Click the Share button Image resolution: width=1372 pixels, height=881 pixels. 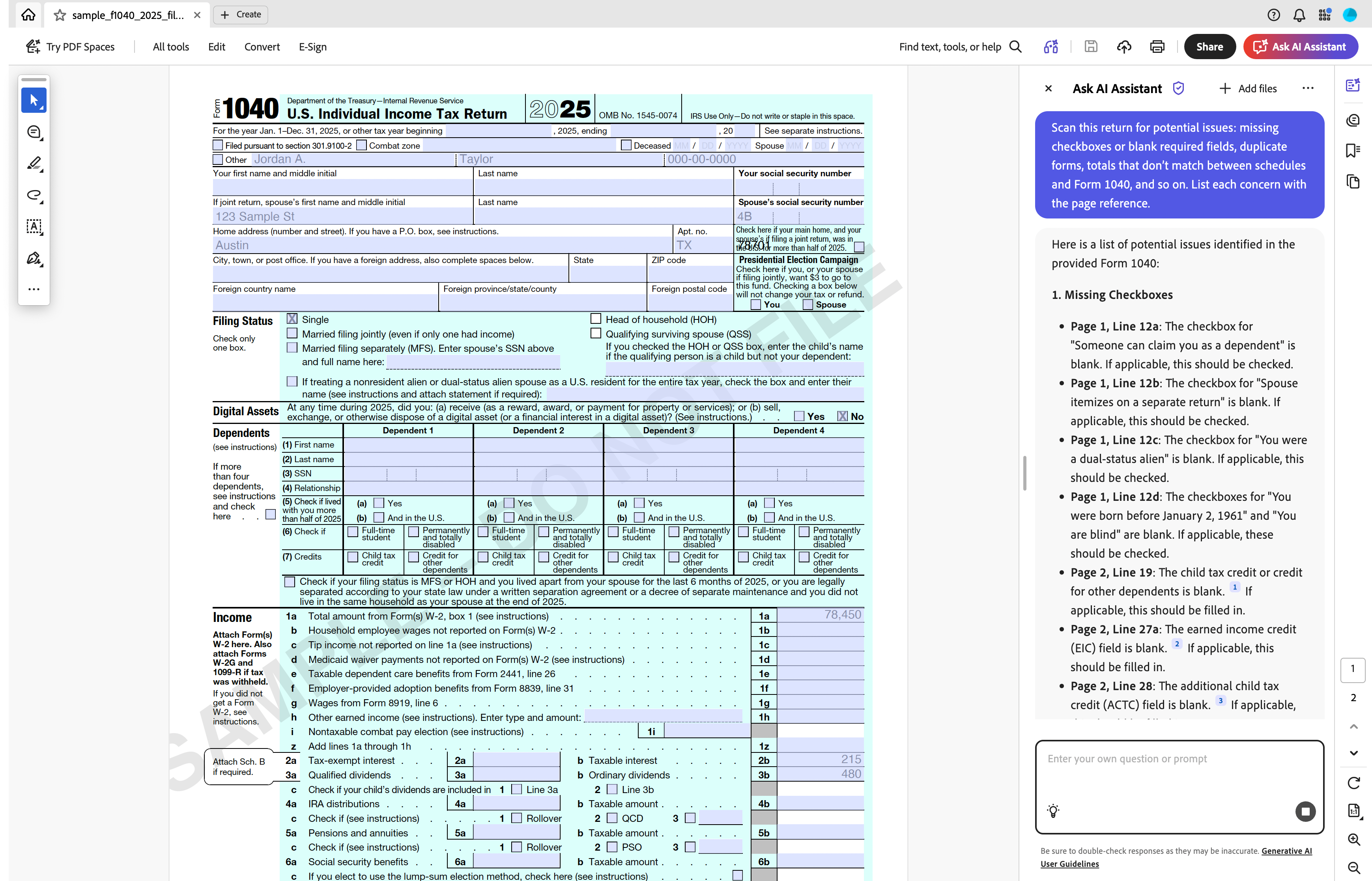pos(1209,47)
